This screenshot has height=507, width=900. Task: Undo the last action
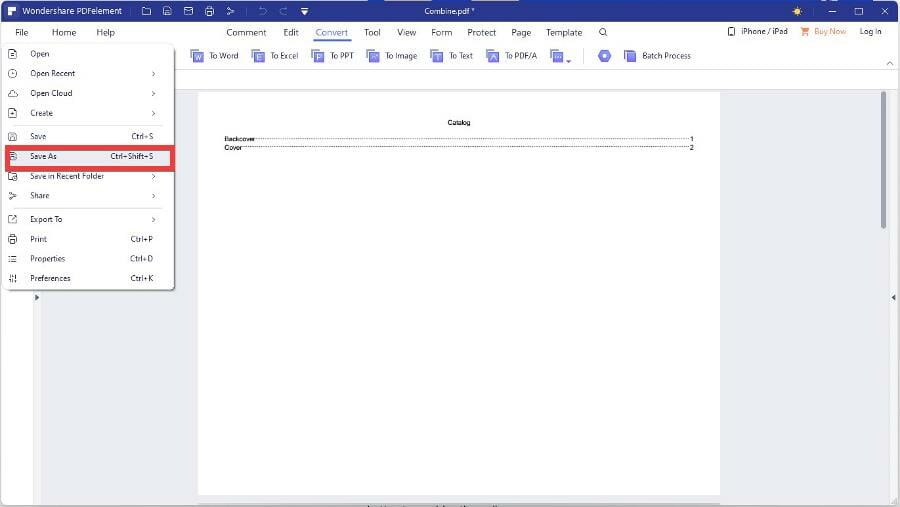coord(262,11)
